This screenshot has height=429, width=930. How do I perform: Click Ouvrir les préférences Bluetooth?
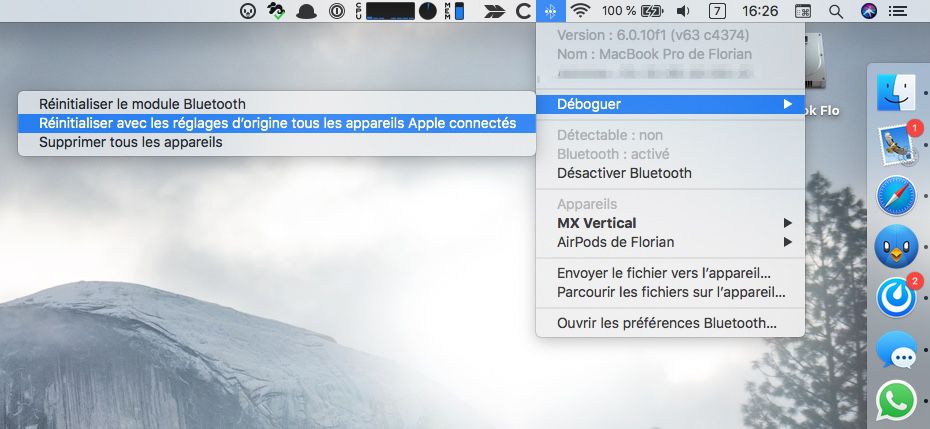point(667,323)
